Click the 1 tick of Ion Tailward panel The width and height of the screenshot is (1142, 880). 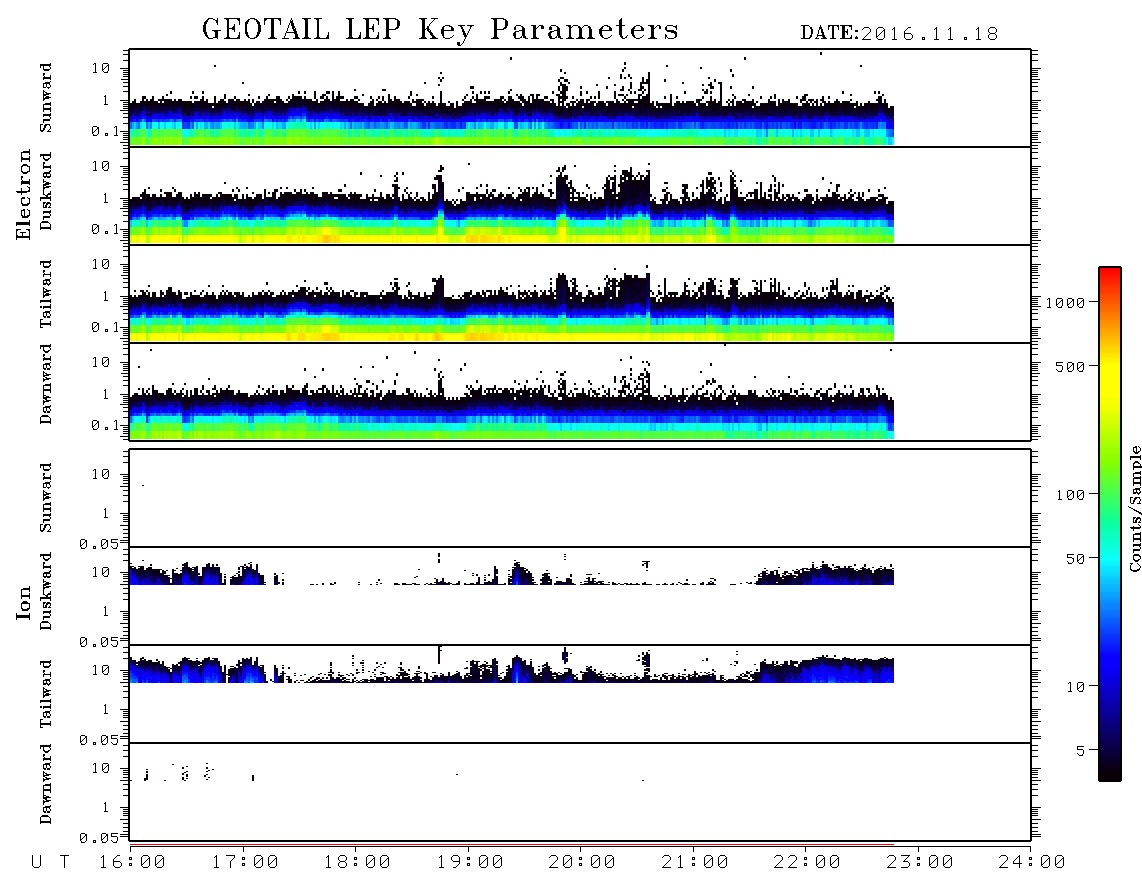pos(105,710)
